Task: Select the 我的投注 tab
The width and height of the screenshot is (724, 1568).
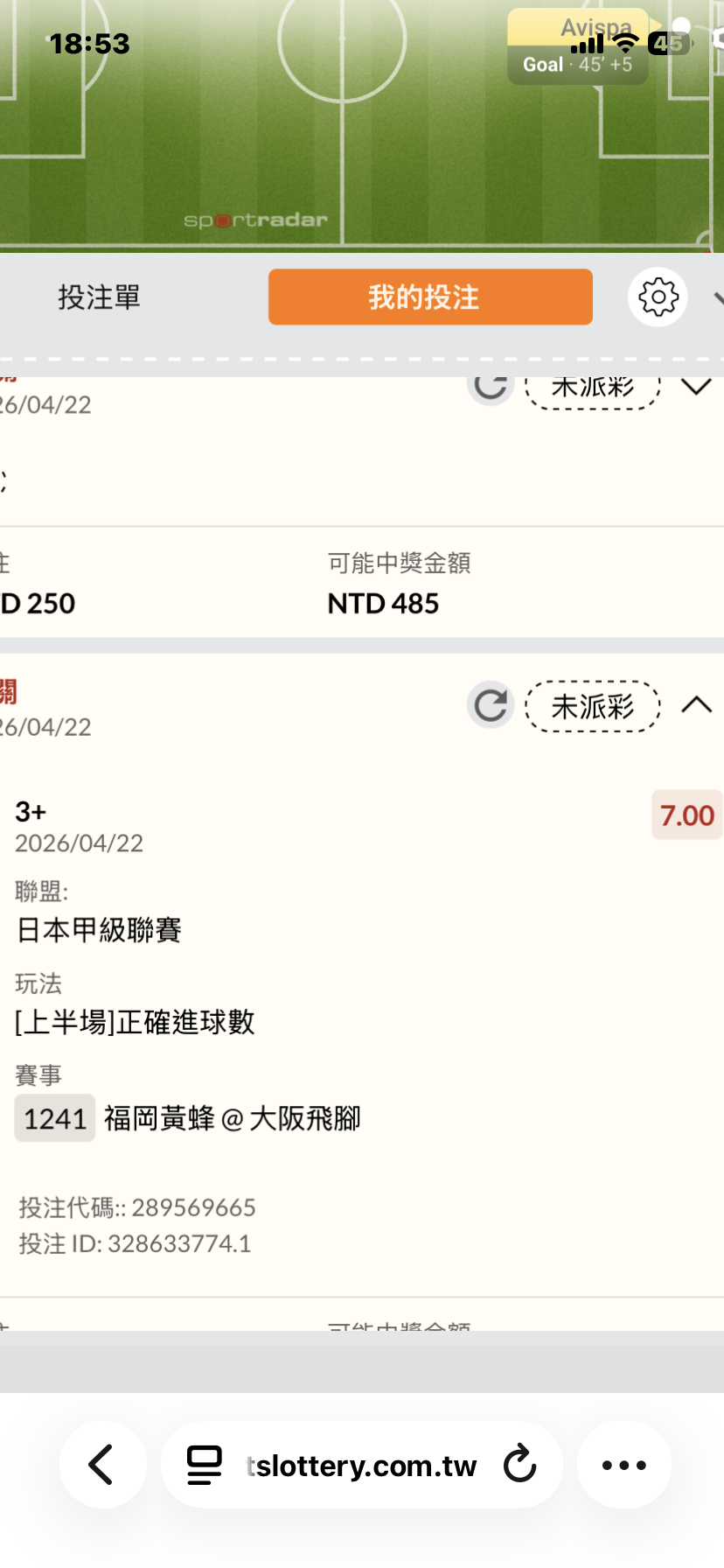Action: pos(430,297)
